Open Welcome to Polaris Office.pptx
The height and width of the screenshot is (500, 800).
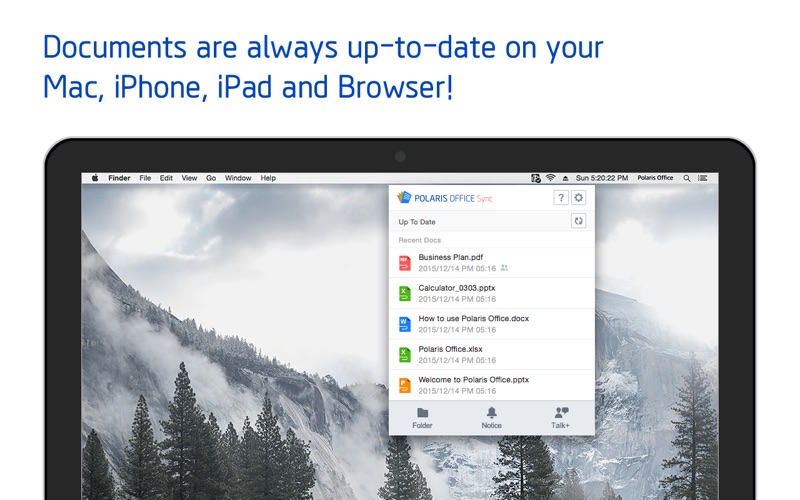(x=492, y=385)
